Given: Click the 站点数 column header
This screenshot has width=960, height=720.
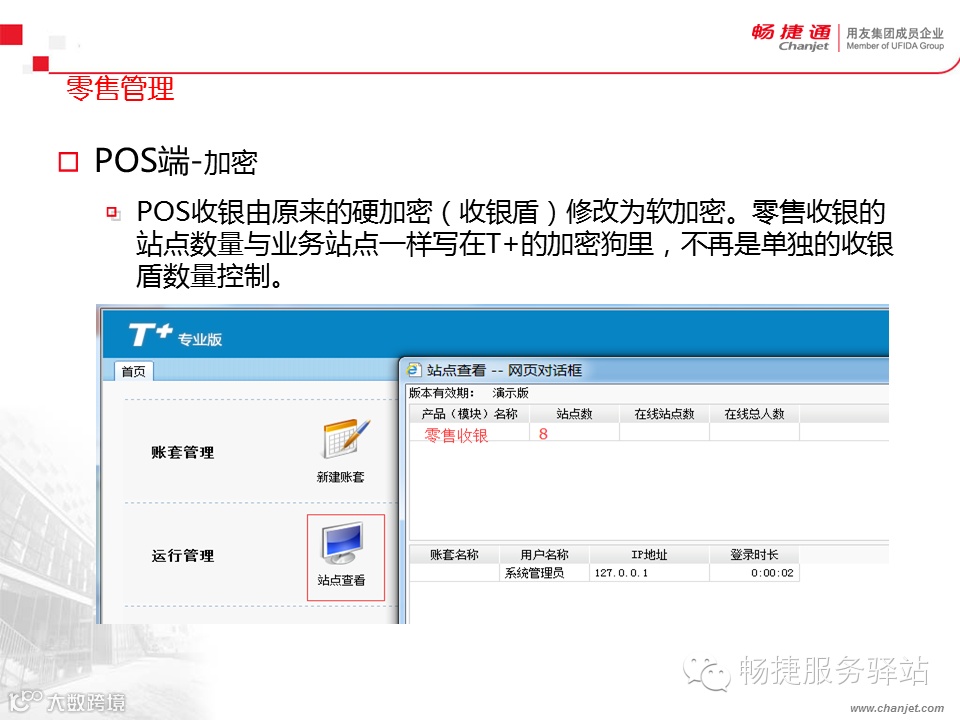Looking at the screenshot, I should (x=574, y=414).
